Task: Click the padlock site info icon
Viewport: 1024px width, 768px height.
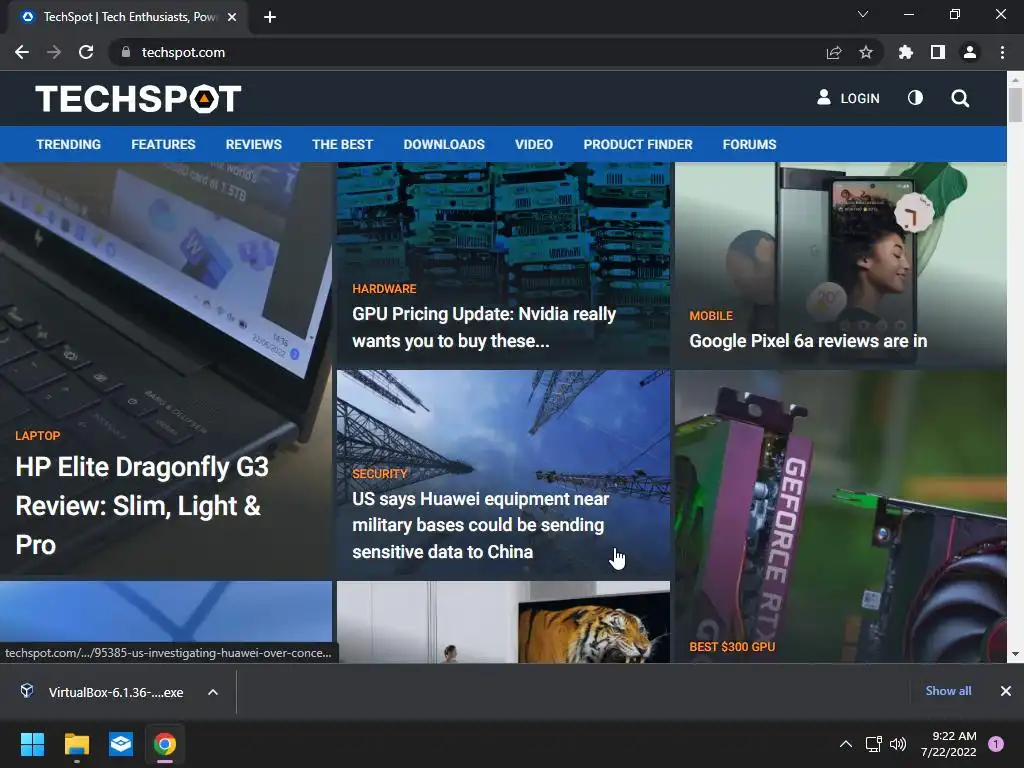Action: tap(126, 52)
